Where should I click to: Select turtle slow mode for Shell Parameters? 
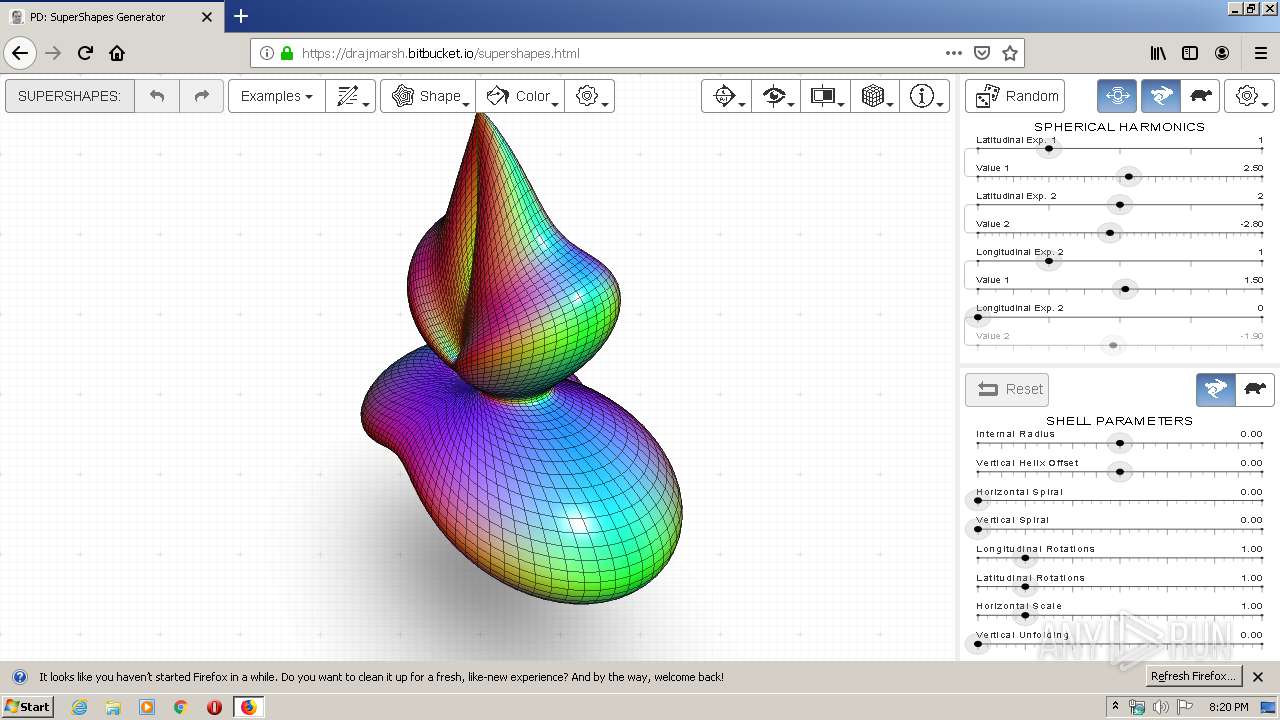1255,389
